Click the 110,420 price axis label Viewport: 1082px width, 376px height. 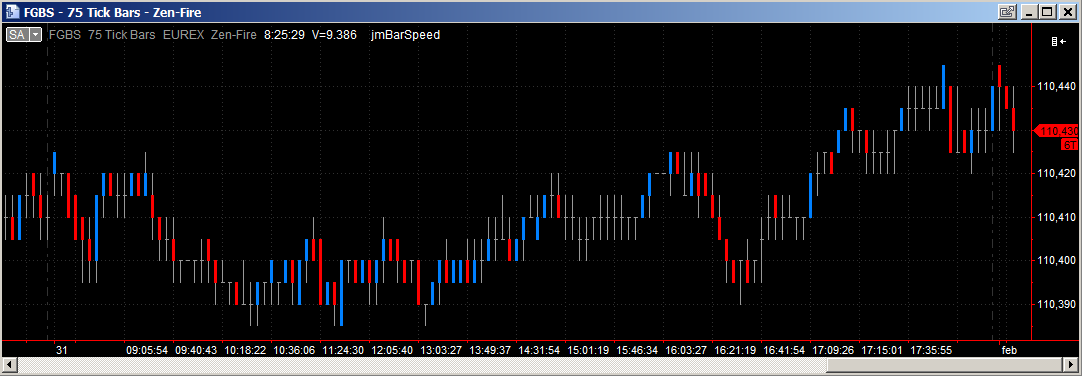point(1056,174)
